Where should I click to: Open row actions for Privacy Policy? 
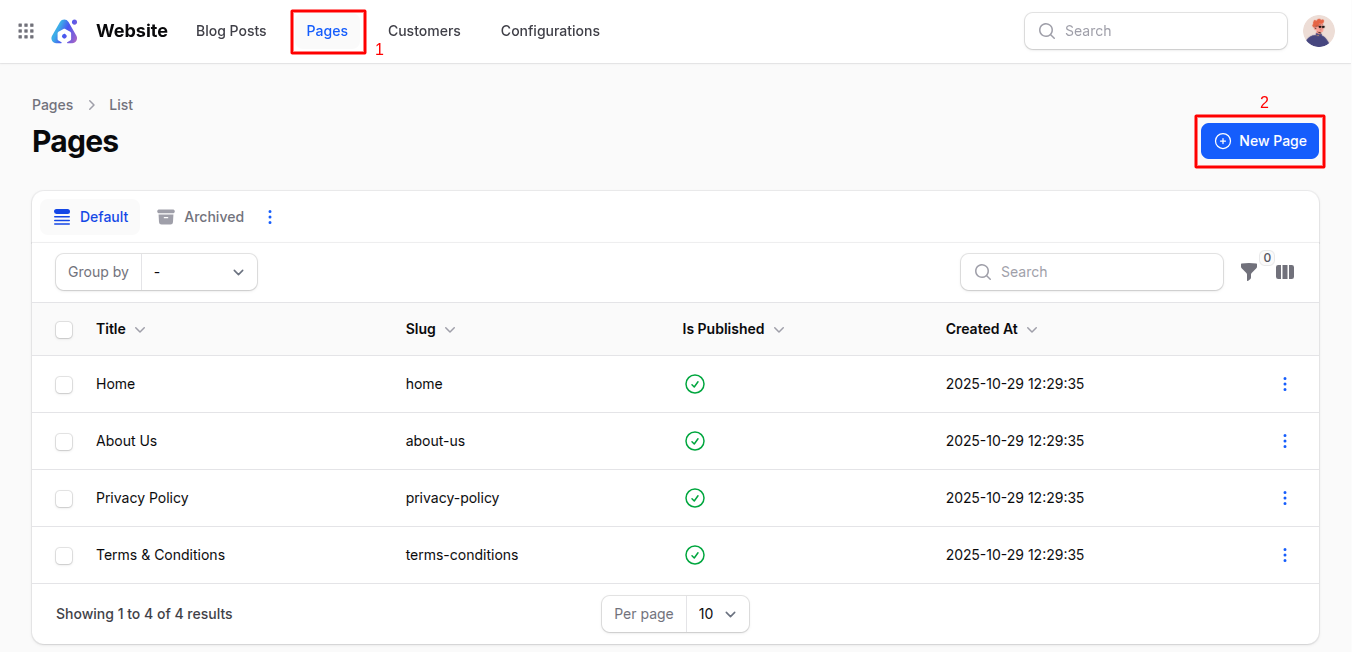click(x=1285, y=498)
